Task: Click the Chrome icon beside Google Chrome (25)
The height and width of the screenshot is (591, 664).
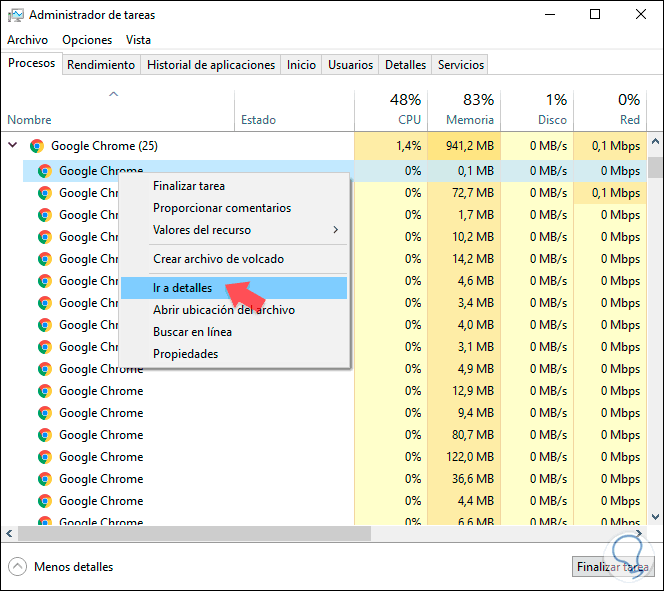Action: pyautogui.click(x=37, y=146)
